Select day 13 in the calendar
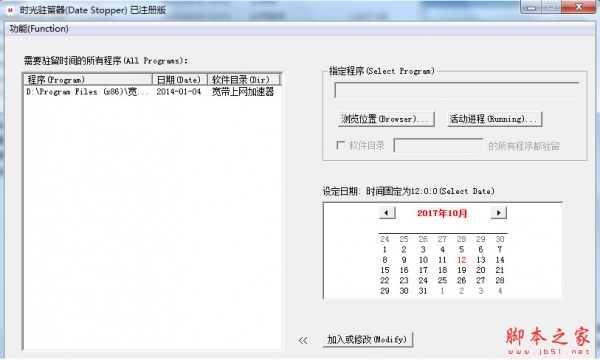 click(481, 260)
